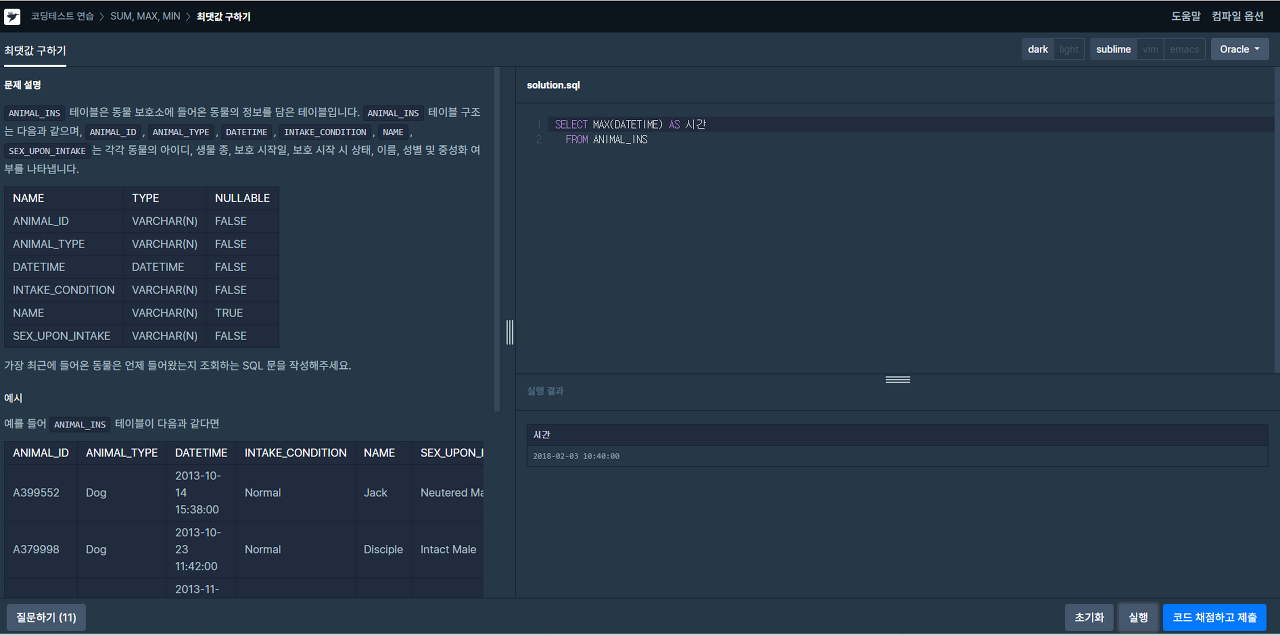Click the 예시 heading
Screen dimensions: 1280x635
click(x=13, y=398)
